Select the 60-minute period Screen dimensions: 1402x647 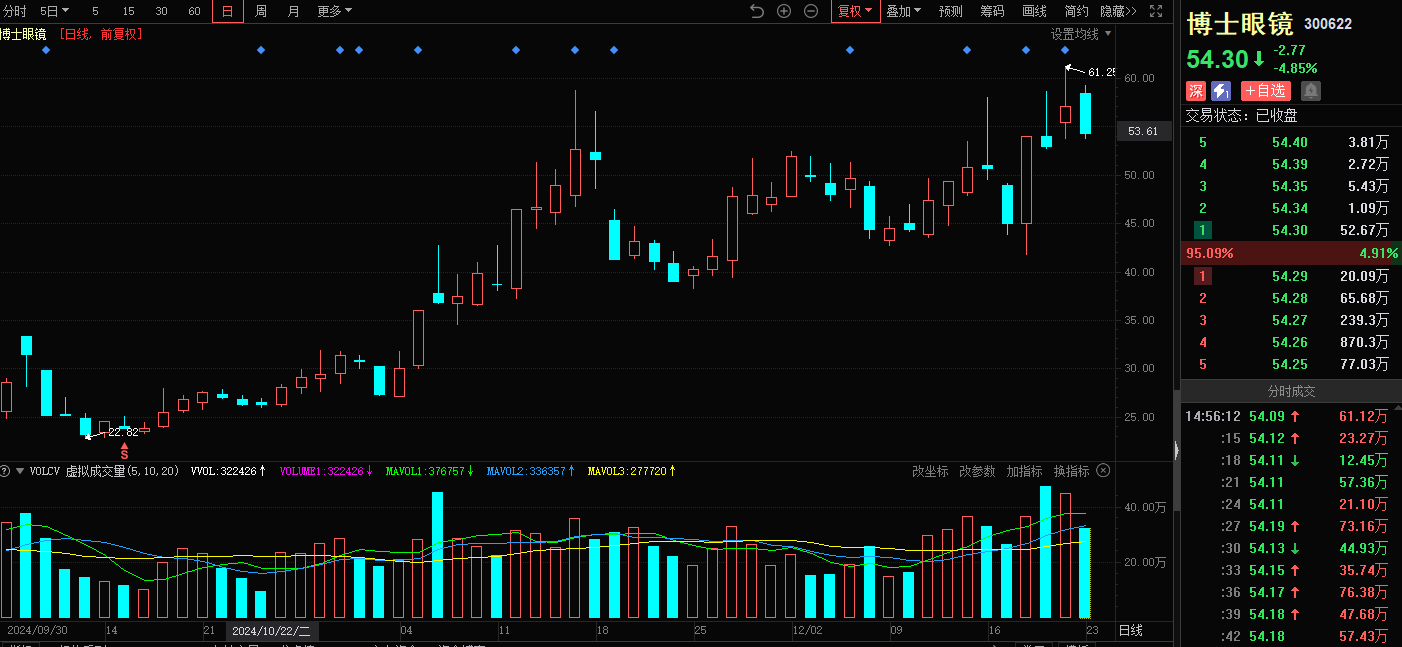pos(194,11)
